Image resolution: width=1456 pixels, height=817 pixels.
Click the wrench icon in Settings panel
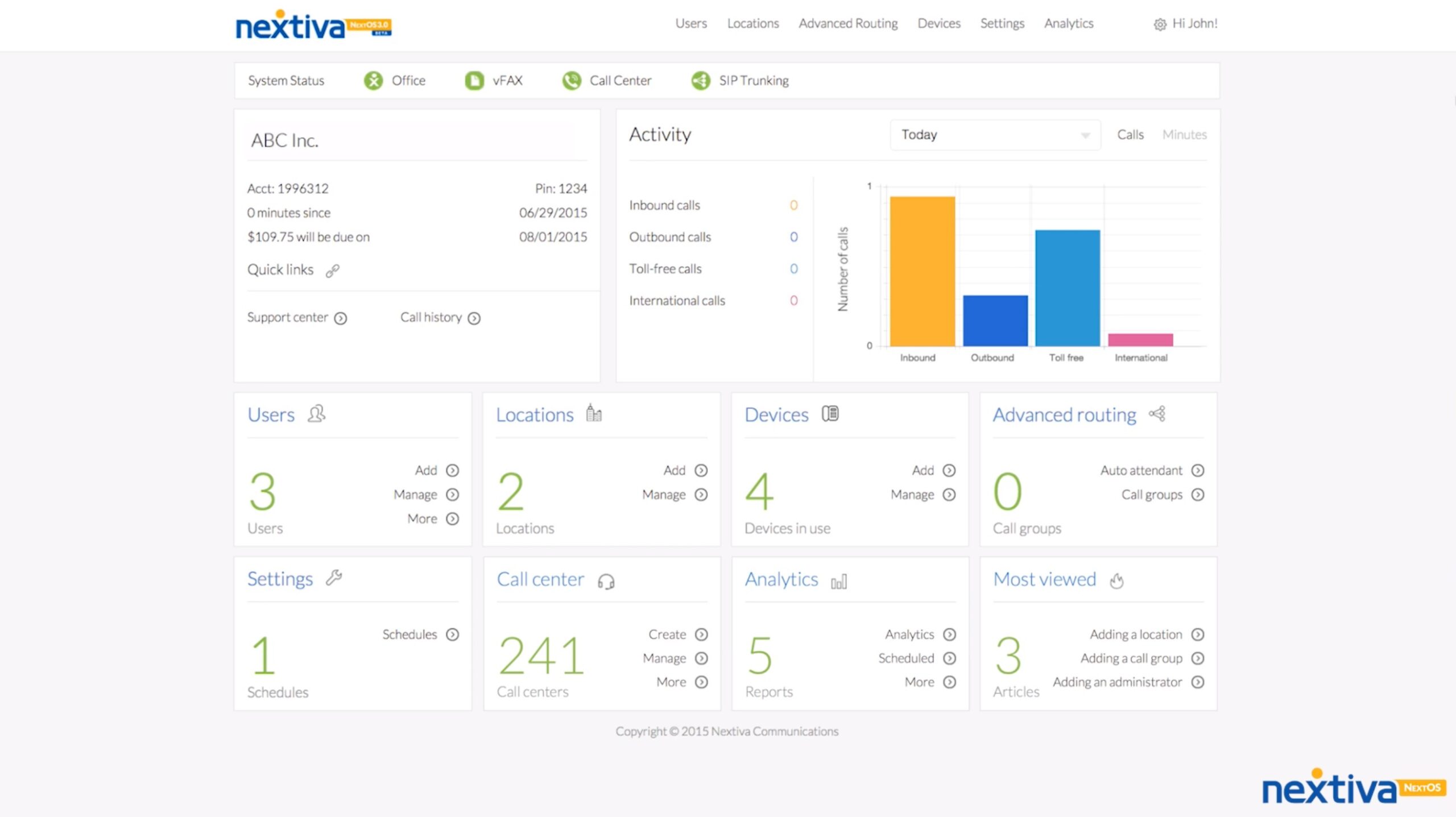pos(333,578)
